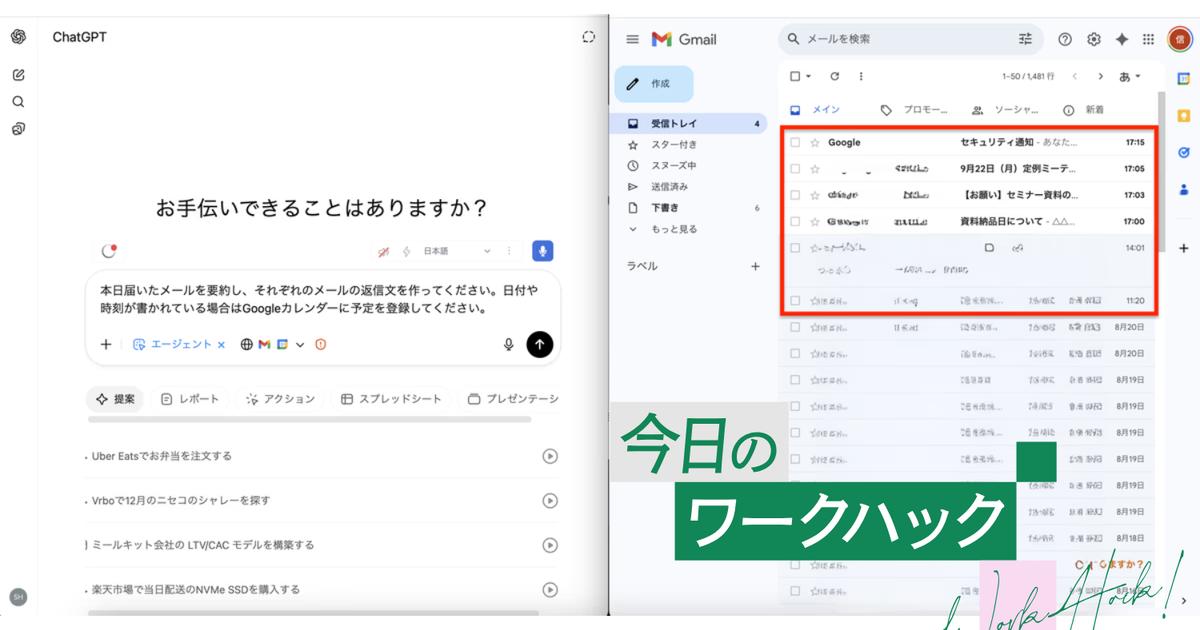Open the Google account avatar in Gmail
Viewport: 1200px width, 630px height.
pos(1181,39)
